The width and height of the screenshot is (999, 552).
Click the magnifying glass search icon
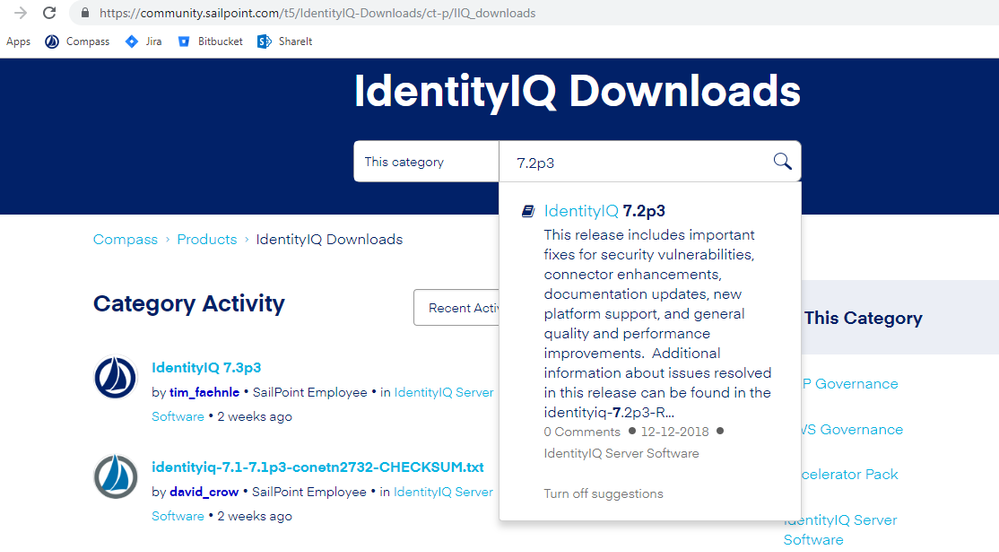[x=782, y=161]
